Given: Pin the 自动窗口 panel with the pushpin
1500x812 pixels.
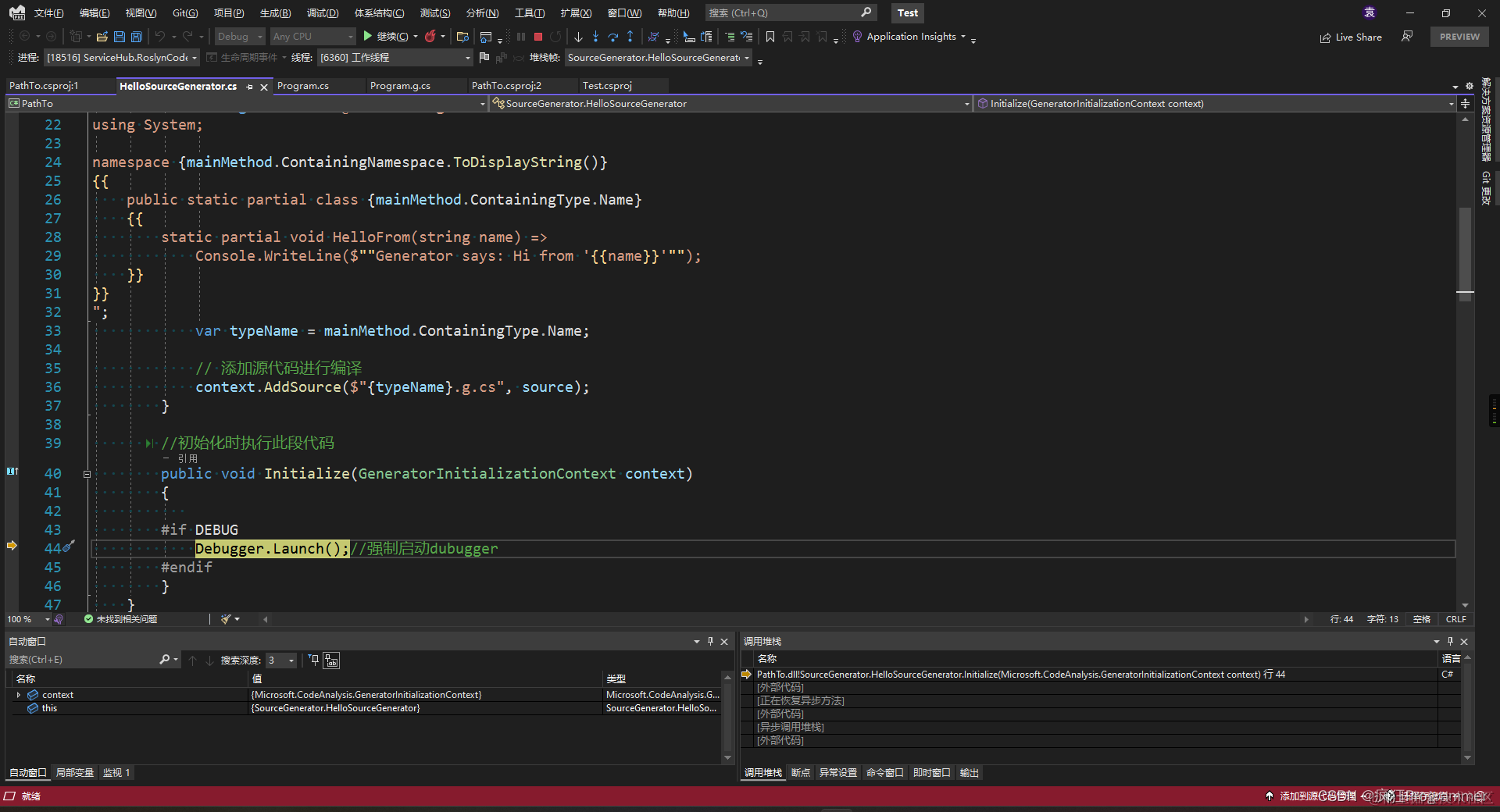Looking at the screenshot, I should (x=710, y=641).
